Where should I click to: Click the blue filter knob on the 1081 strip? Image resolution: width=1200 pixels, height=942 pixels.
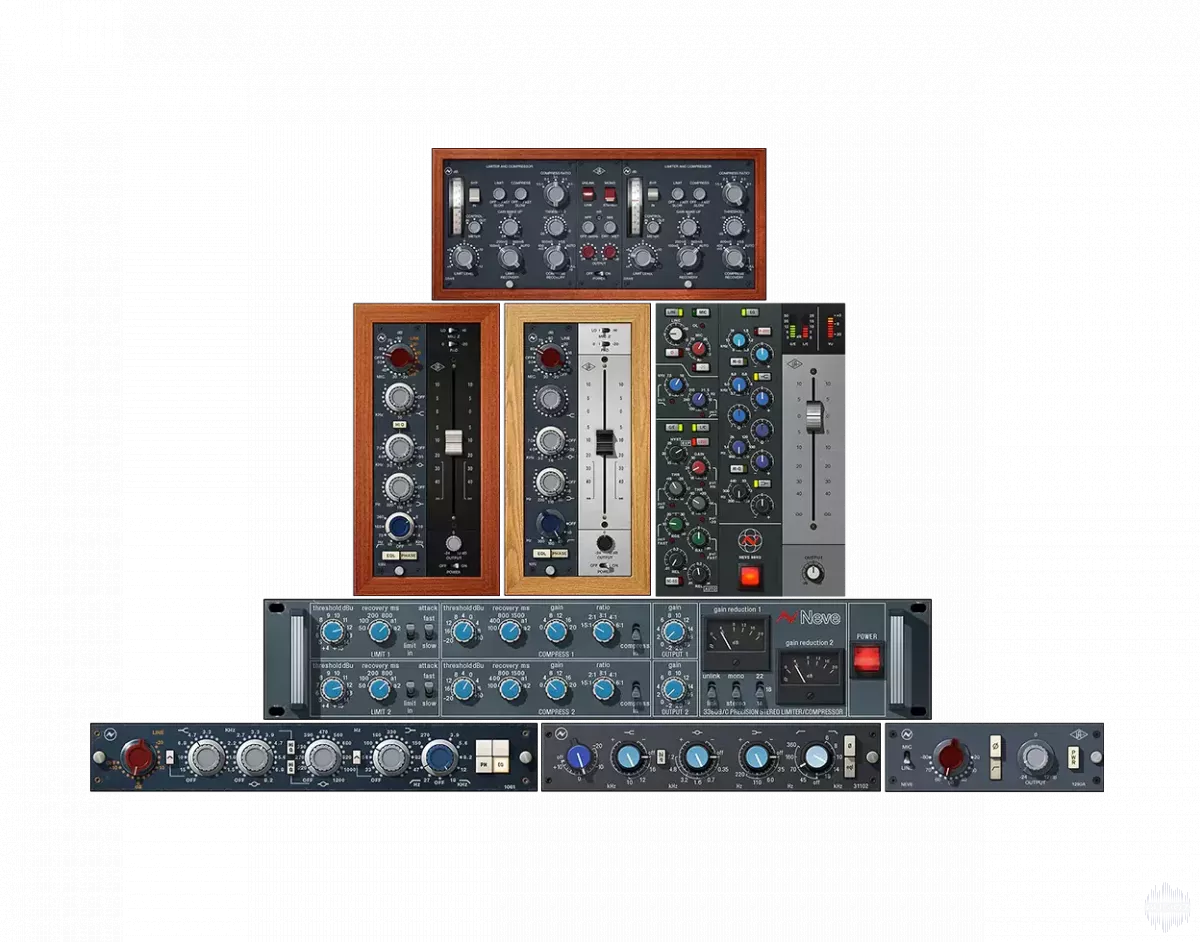439,757
